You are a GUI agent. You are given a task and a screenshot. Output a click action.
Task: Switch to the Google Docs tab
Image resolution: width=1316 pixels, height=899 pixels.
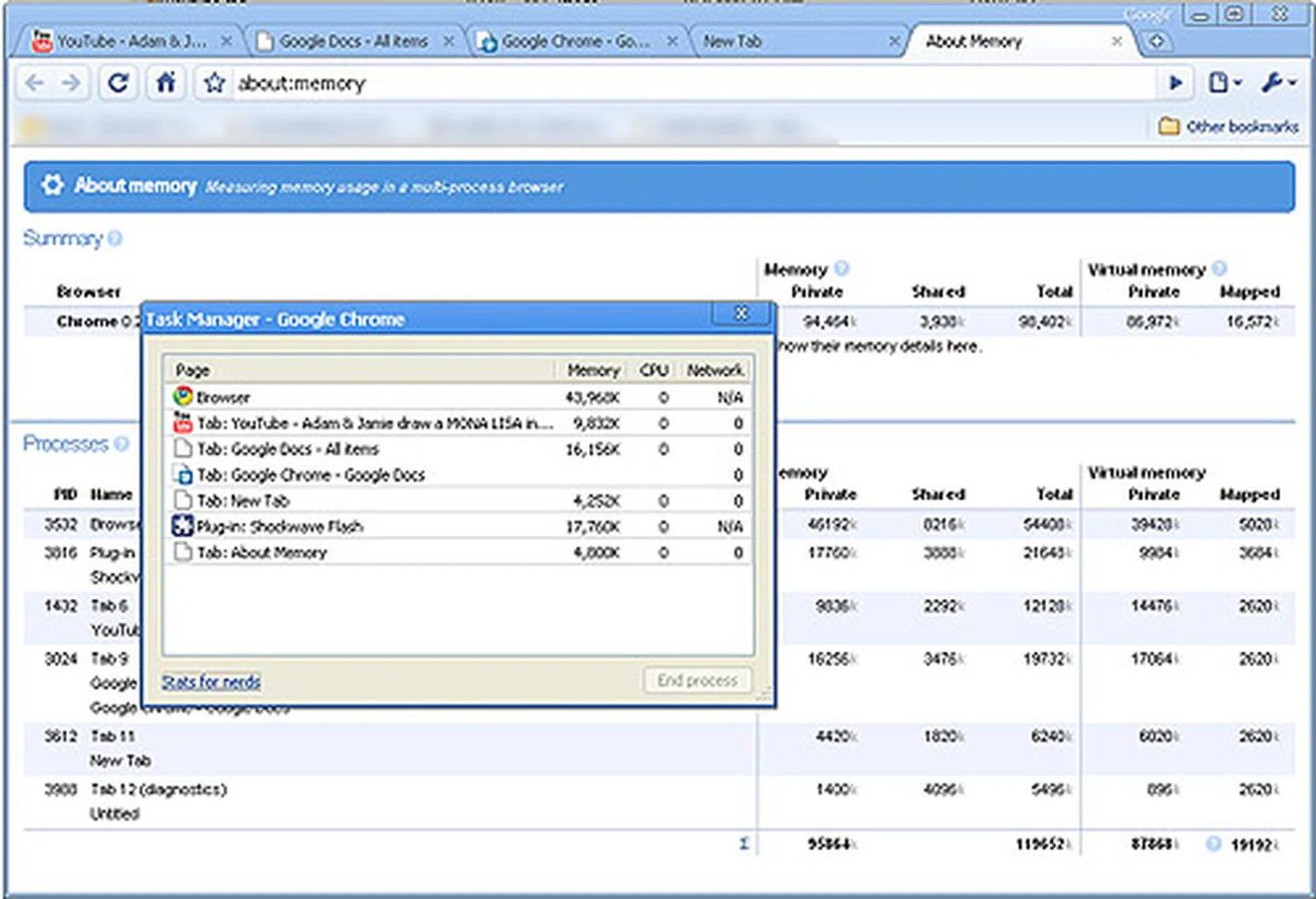[350, 41]
